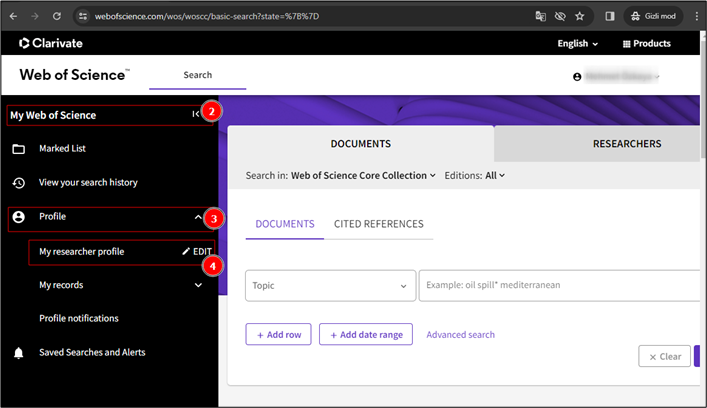Click the Marked List folder icon
The width and height of the screenshot is (707, 408).
18,149
